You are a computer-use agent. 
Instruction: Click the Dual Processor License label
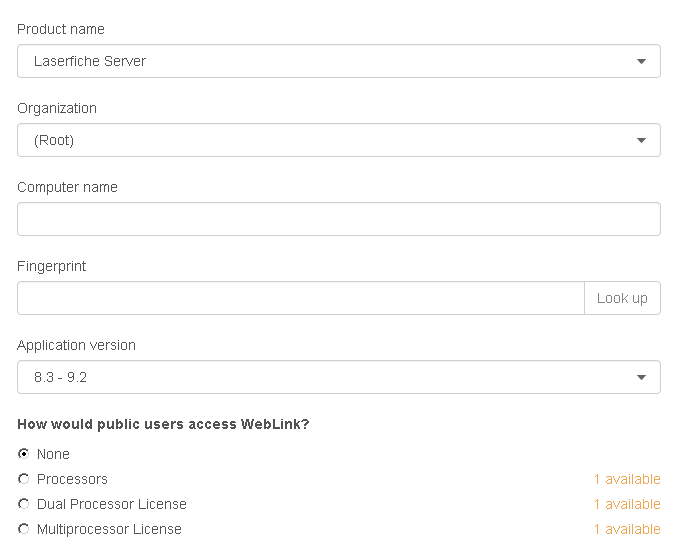click(x=112, y=504)
